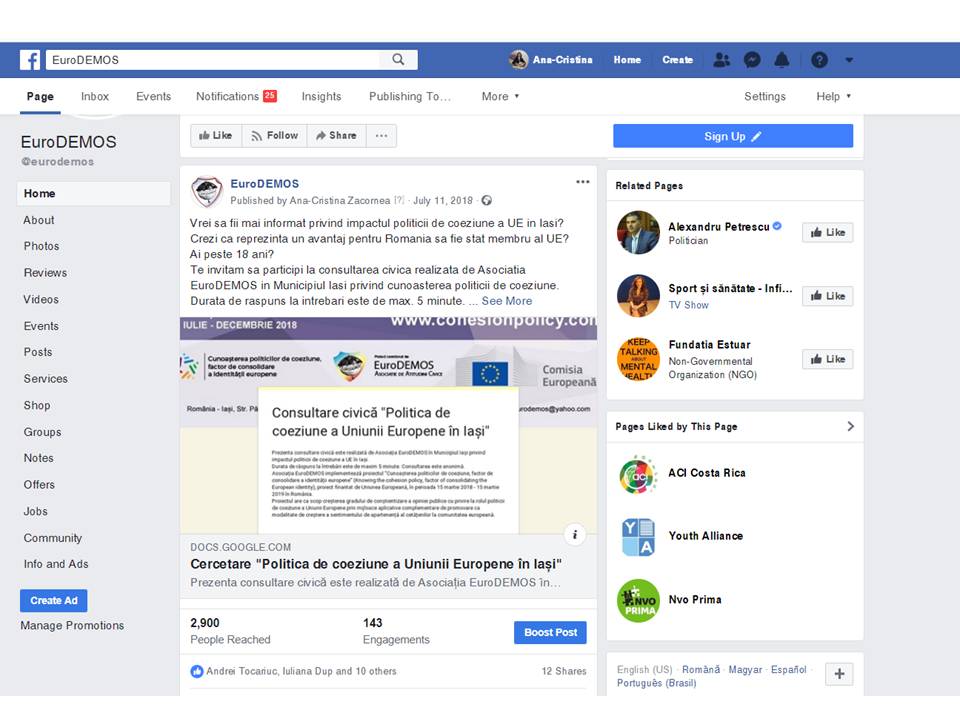Open the Notifications tab
The image size is (960, 720).
point(236,97)
